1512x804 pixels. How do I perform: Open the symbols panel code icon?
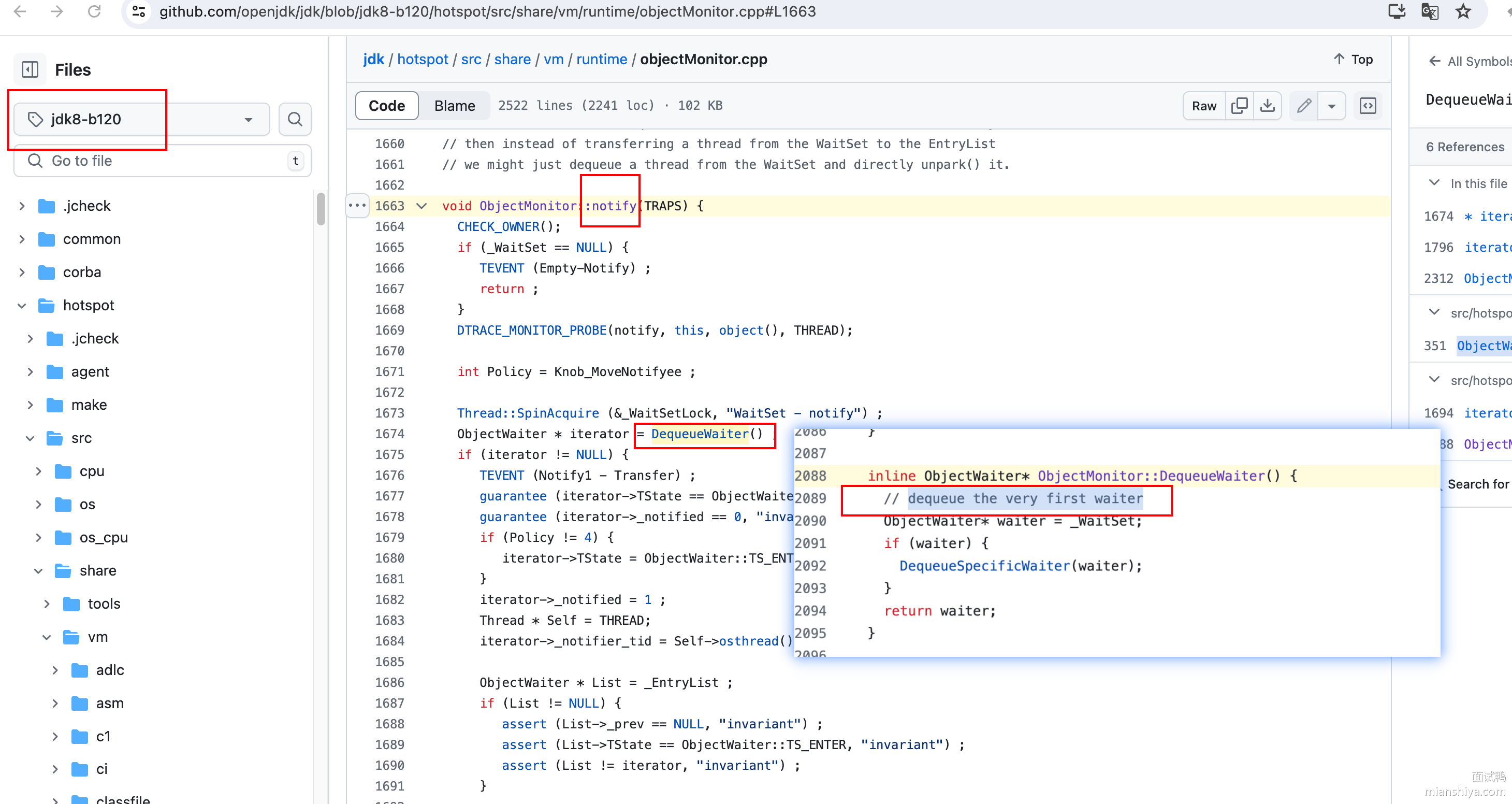[x=1368, y=106]
